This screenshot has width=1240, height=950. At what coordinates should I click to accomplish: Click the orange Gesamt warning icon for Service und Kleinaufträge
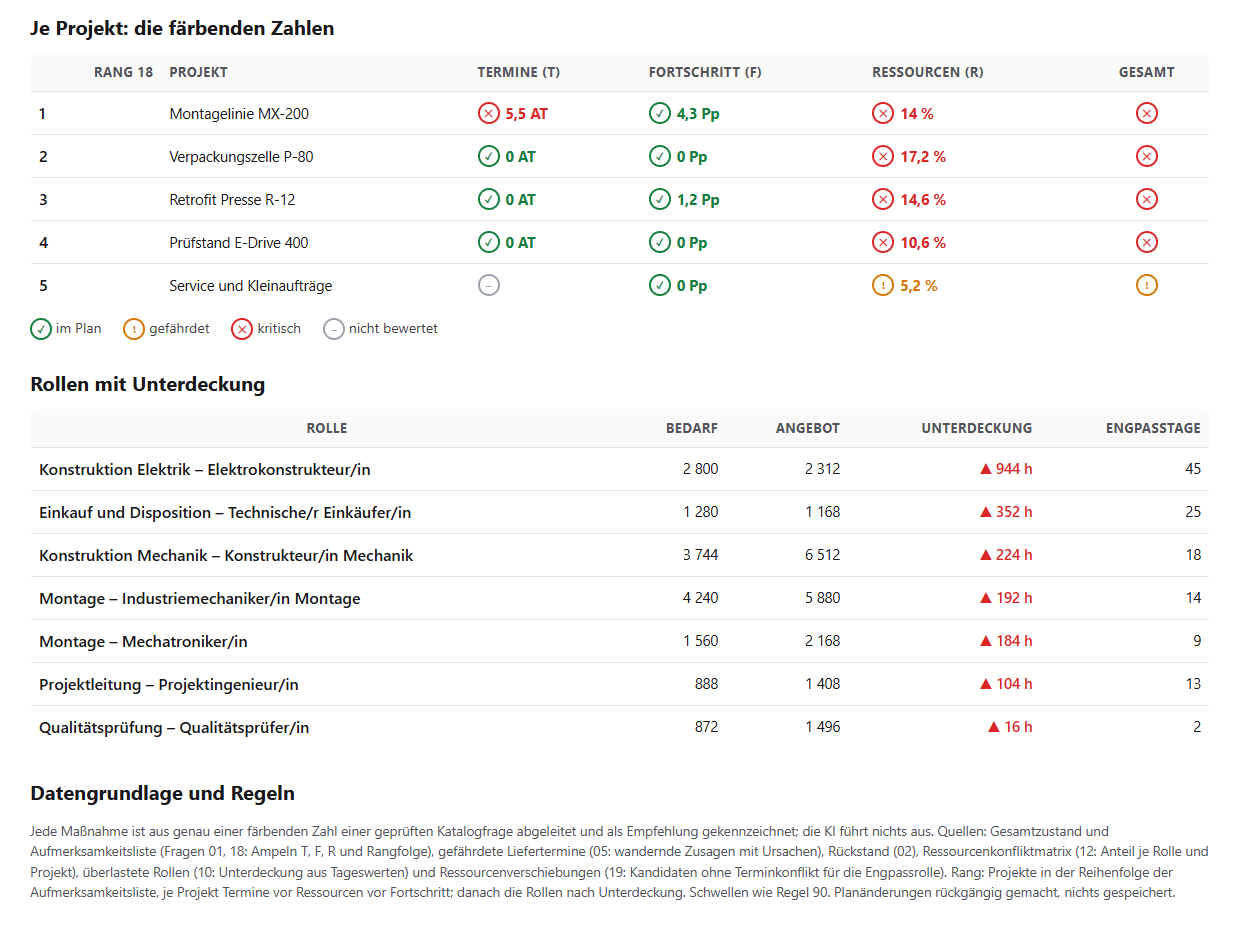pyautogui.click(x=1147, y=285)
